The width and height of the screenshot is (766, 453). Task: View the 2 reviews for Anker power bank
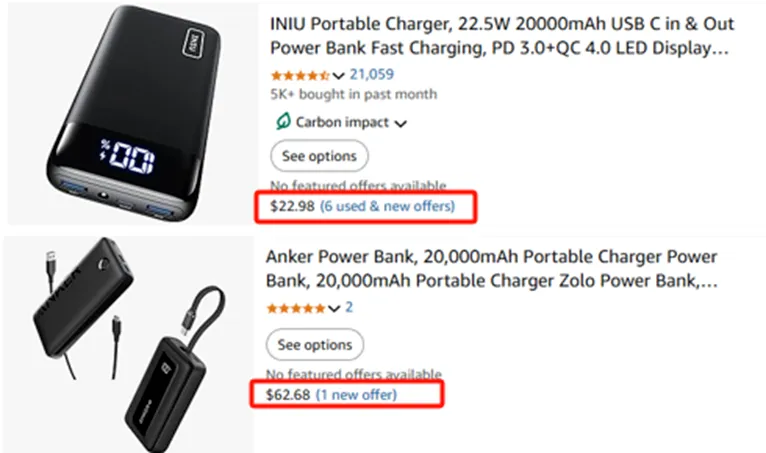point(349,308)
